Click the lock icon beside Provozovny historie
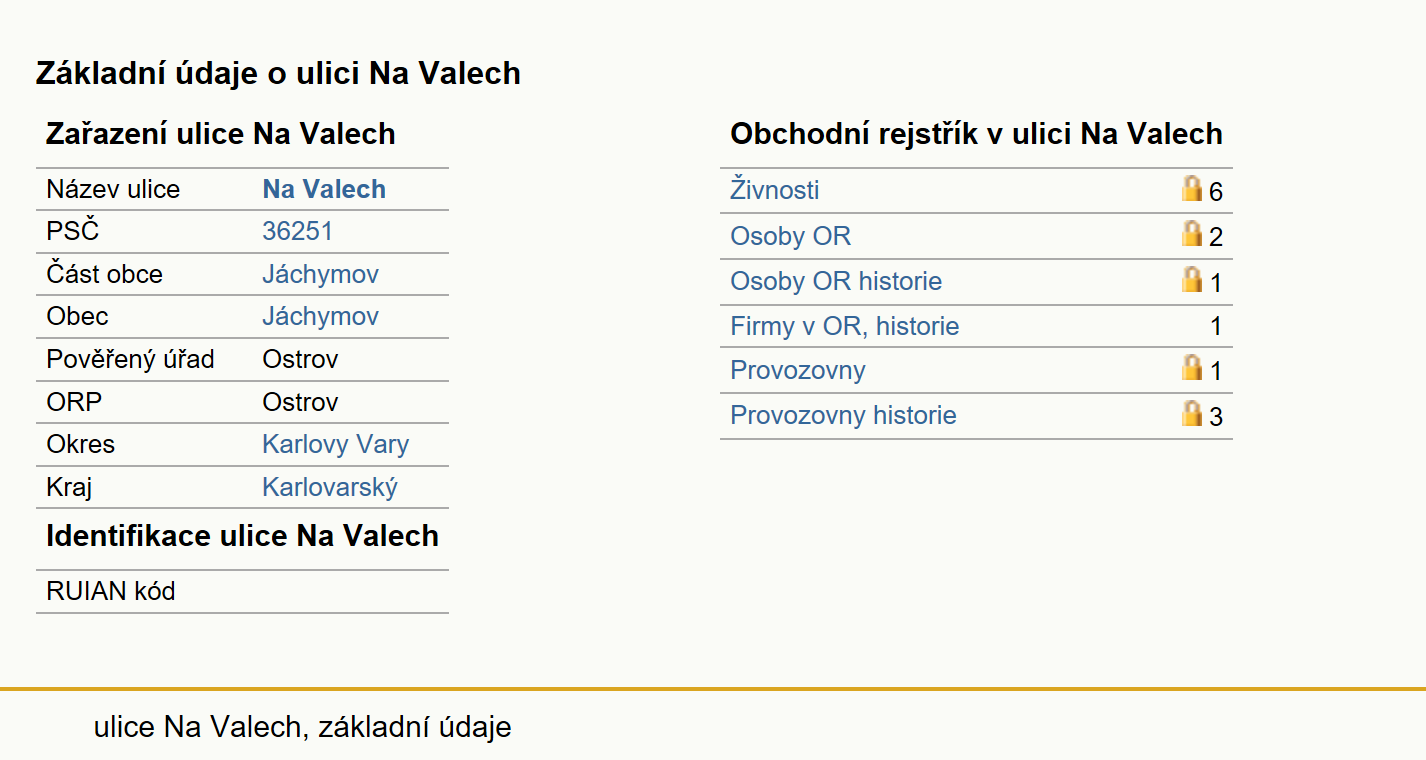The width and height of the screenshot is (1426, 760). point(1191,413)
